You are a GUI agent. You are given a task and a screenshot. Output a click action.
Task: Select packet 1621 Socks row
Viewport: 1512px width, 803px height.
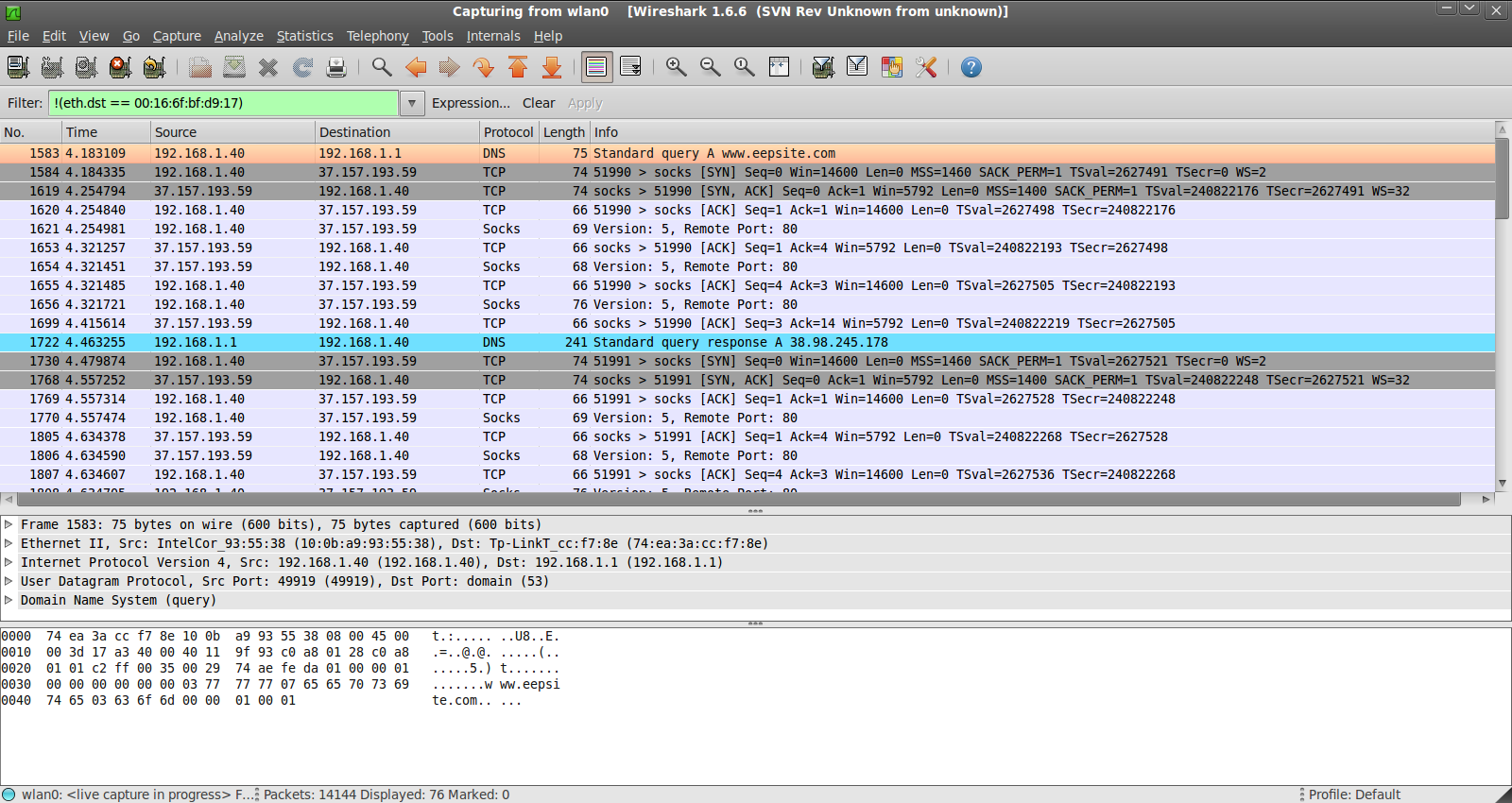[x=747, y=229]
